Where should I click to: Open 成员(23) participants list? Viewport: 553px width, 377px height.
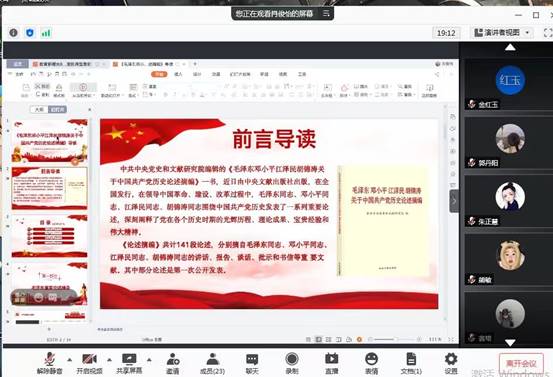click(x=212, y=364)
